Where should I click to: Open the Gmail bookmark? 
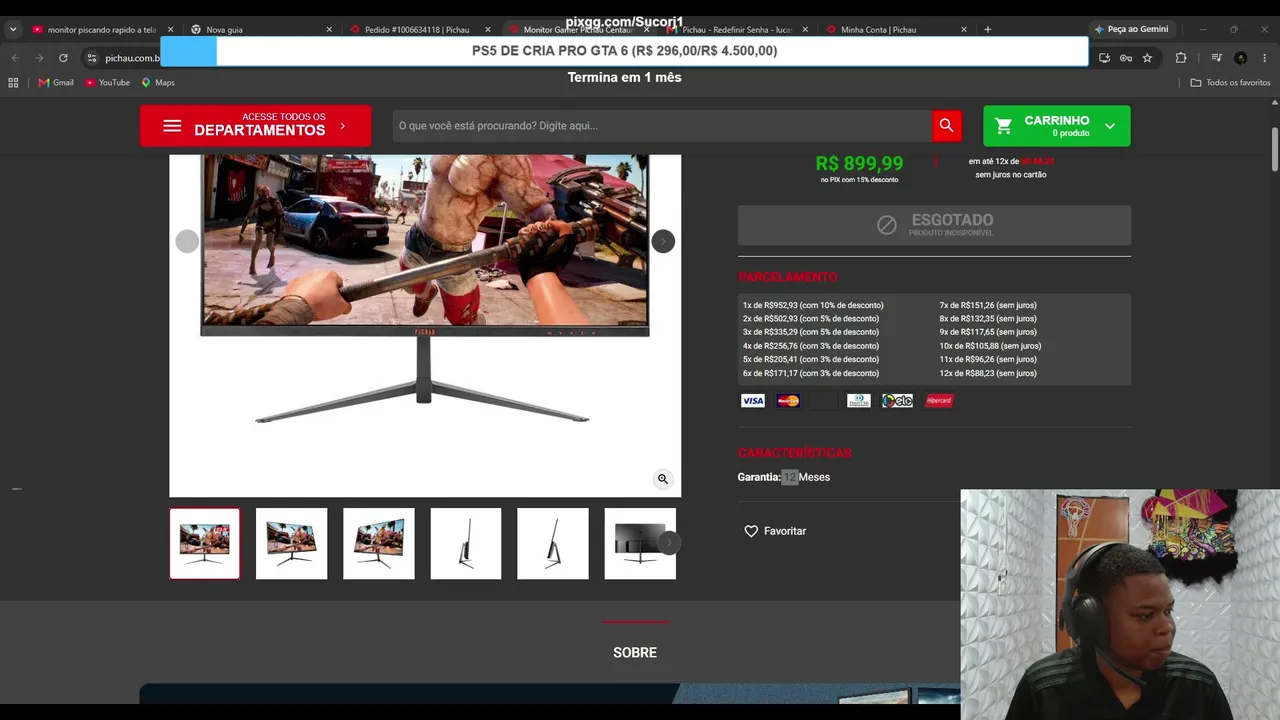pyautogui.click(x=56, y=83)
